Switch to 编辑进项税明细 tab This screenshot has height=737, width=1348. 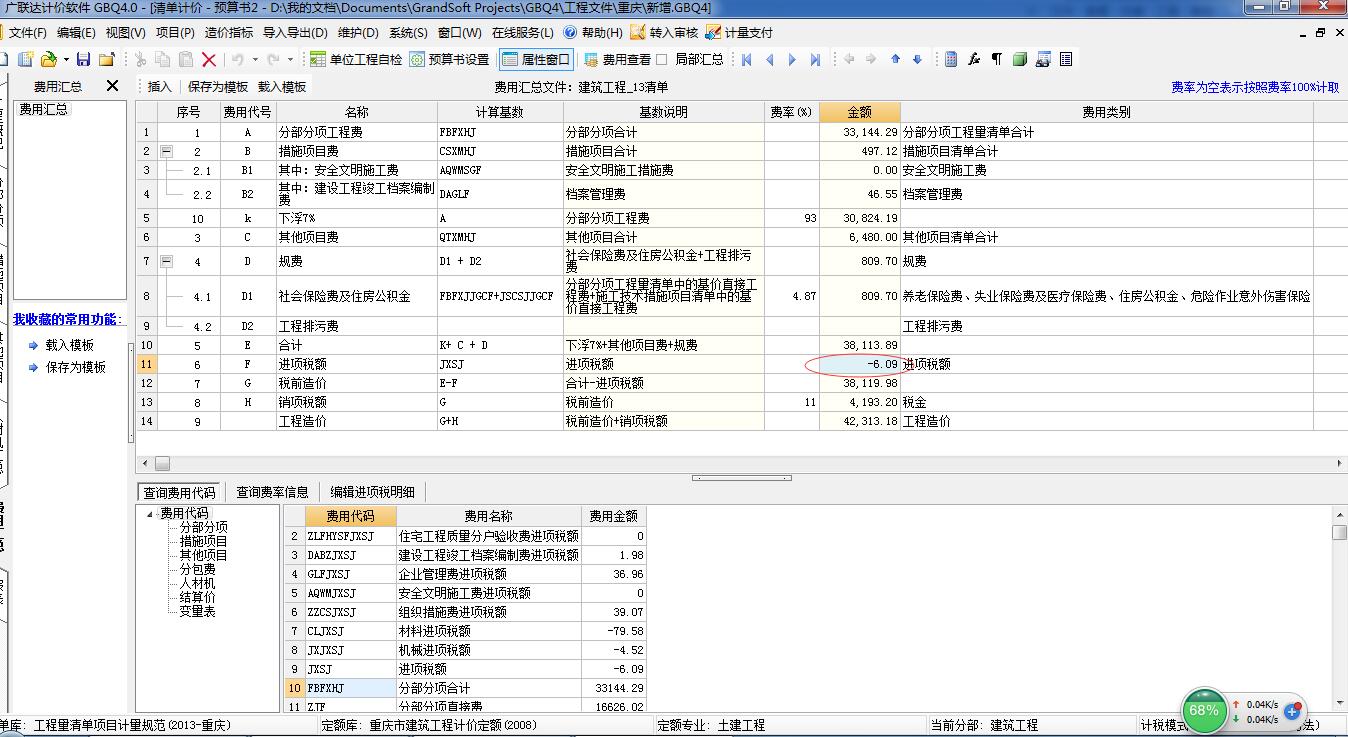pyautogui.click(x=372, y=492)
